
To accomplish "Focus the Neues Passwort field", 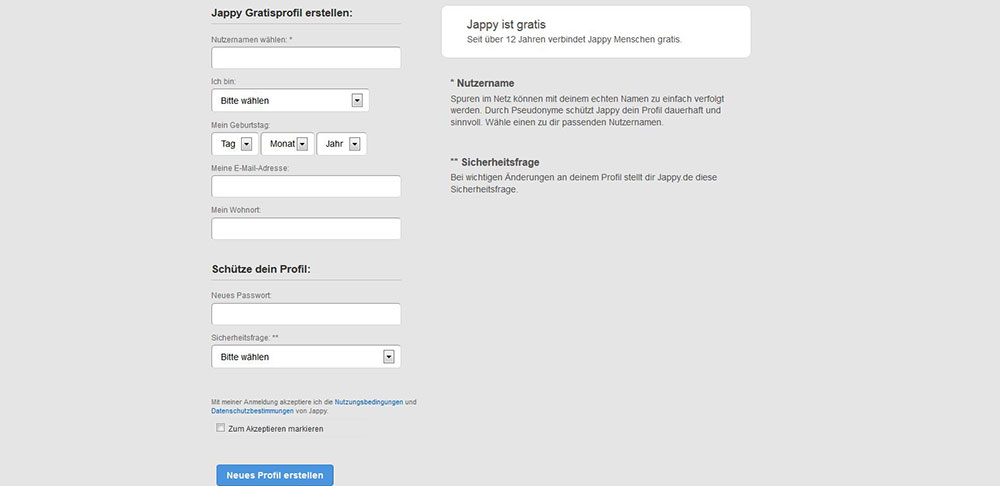I will pyautogui.click(x=306, y=314).
